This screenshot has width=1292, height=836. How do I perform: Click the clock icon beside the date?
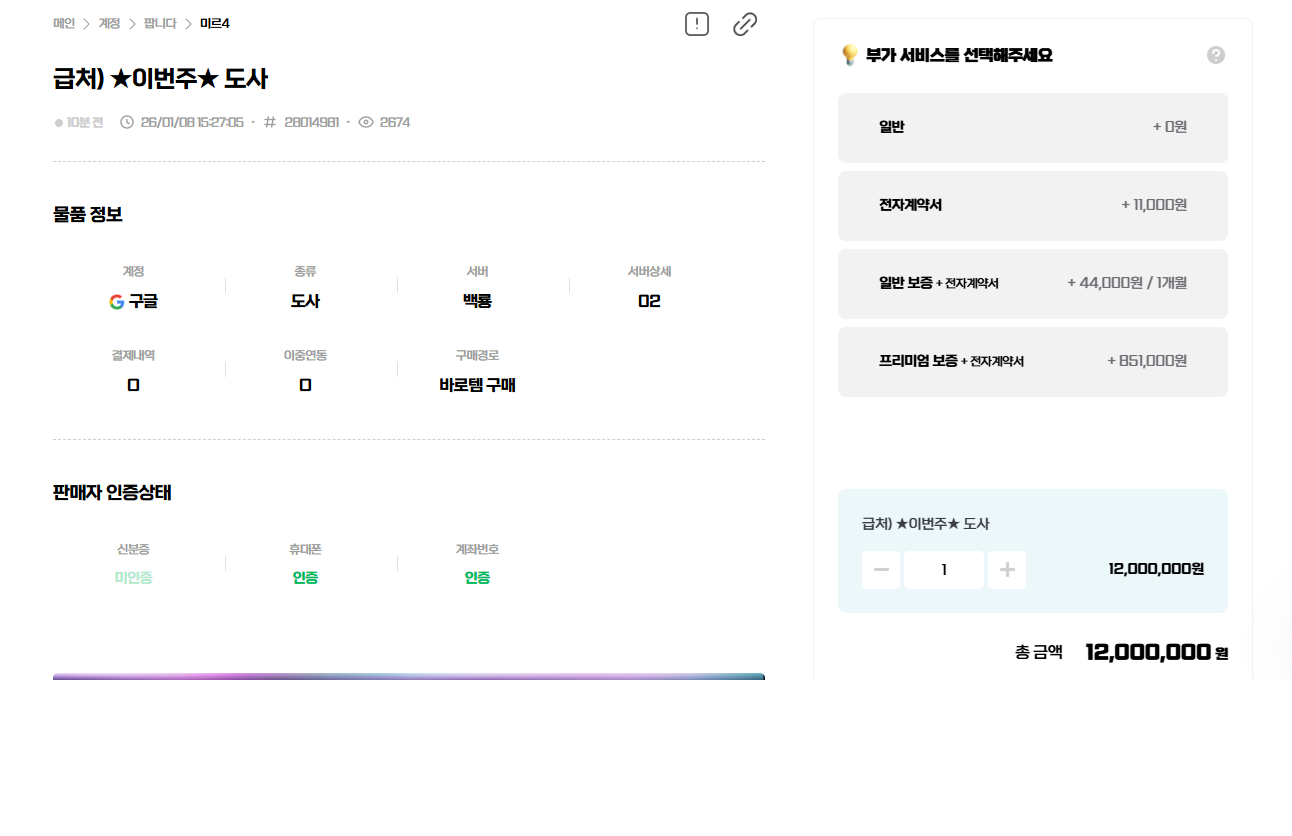coord(127,122)
